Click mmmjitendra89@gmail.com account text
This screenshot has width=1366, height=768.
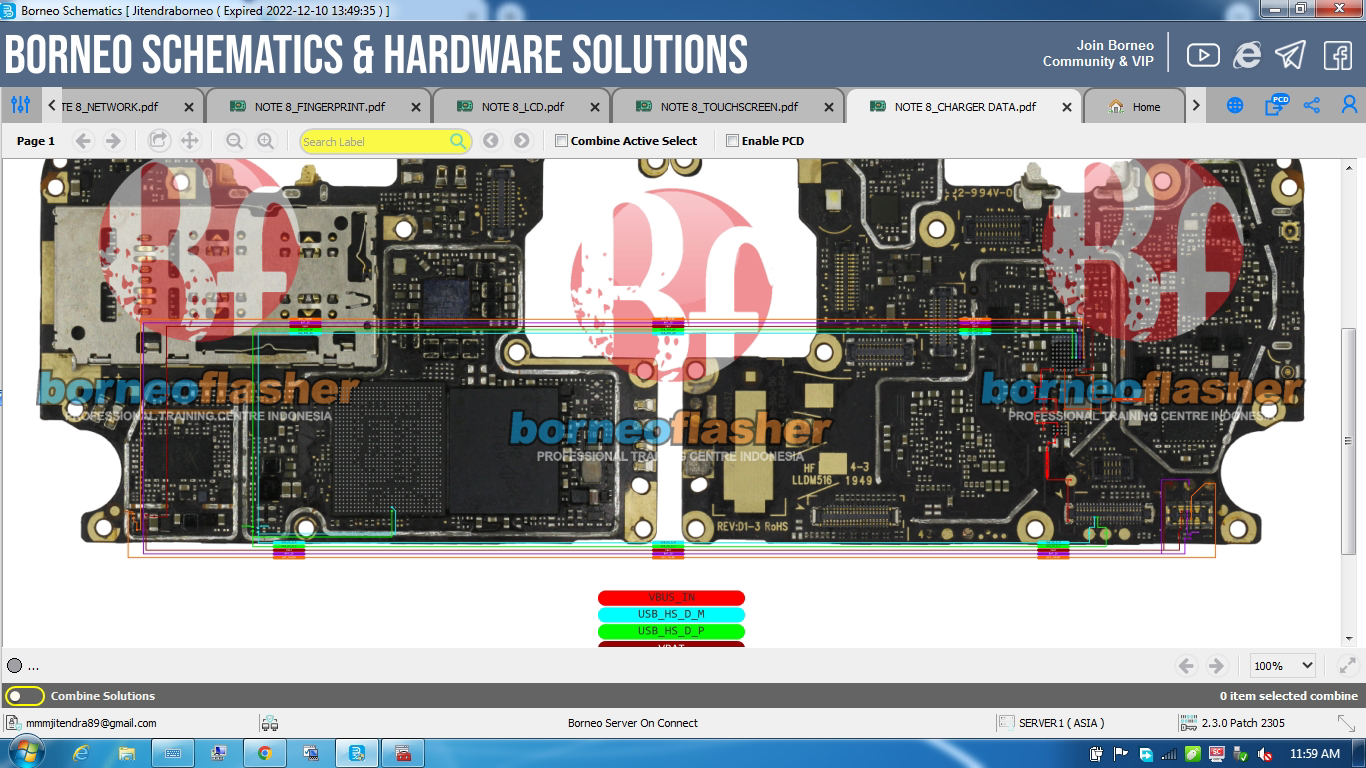91,723
